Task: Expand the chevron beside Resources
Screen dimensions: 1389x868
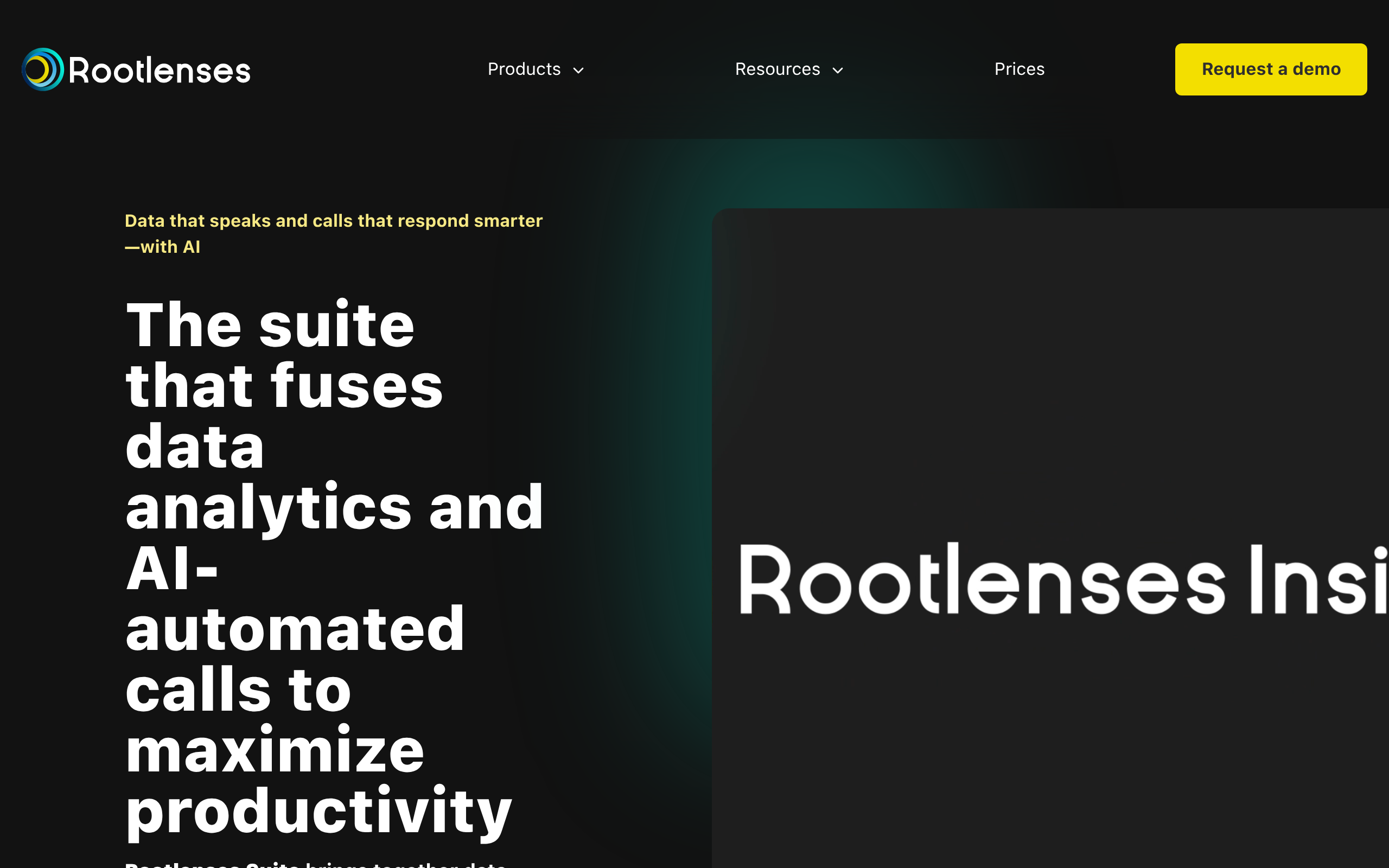Action: (x=838, y=71)
